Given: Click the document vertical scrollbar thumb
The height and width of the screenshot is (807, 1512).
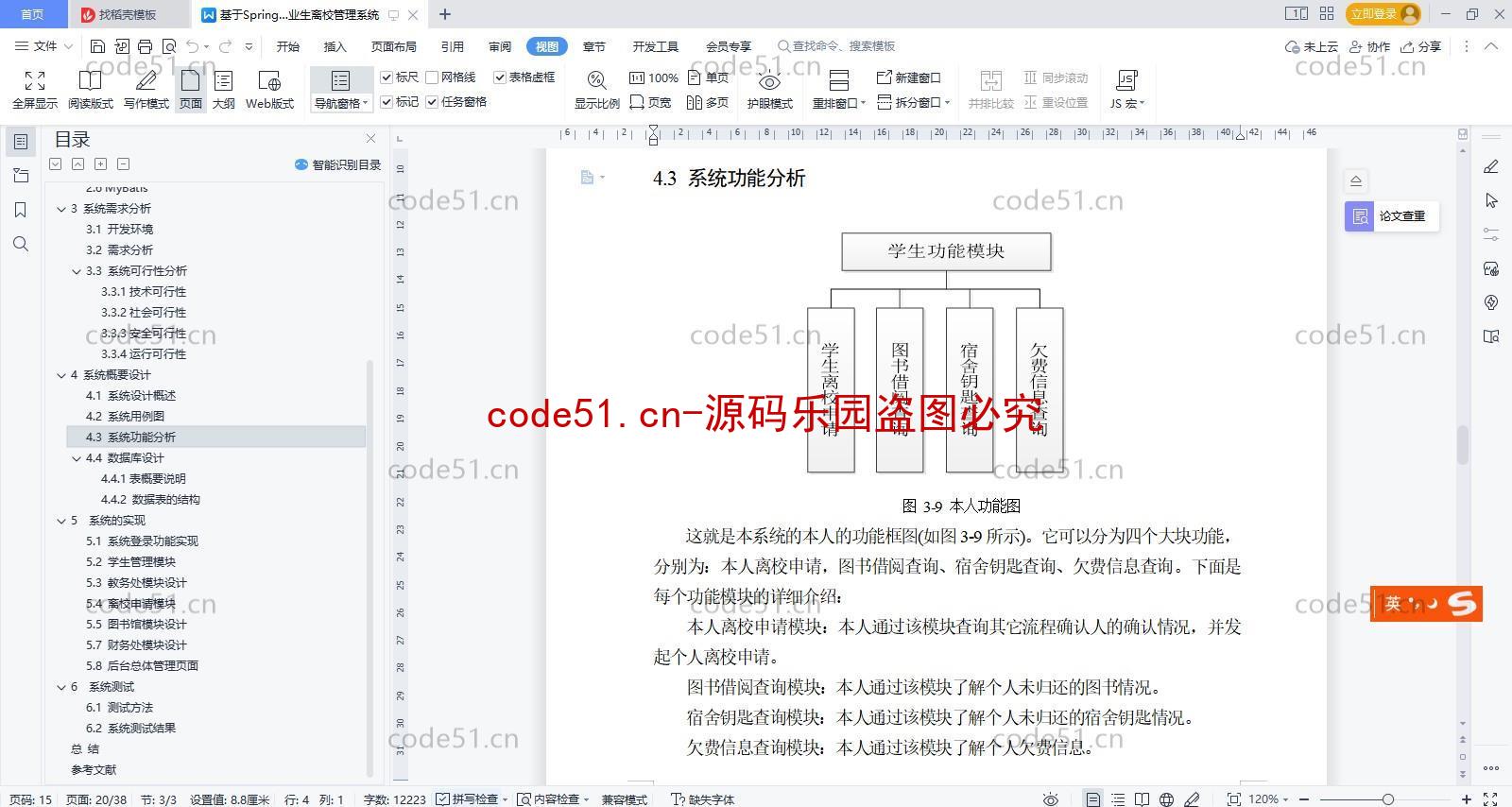Looking at the screenshot, I should [1463, 445].
